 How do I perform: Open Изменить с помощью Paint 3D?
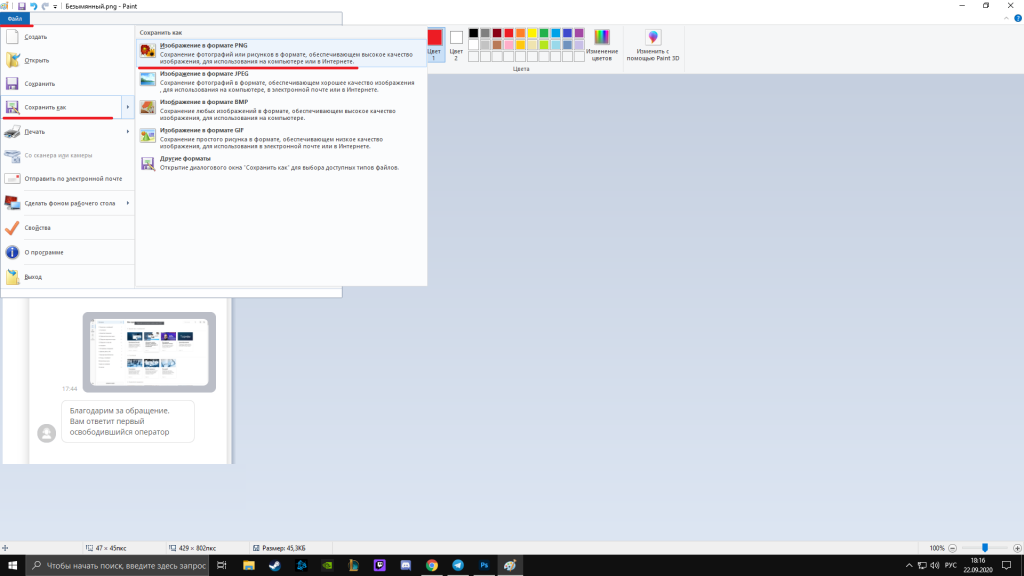pyautogui.click(x=653, y=45)
